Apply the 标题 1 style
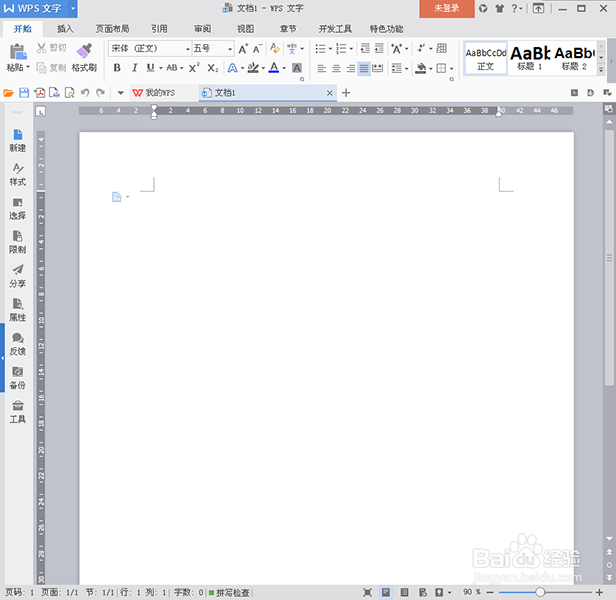This screenshot has width=616, height=600. (530, 58)
